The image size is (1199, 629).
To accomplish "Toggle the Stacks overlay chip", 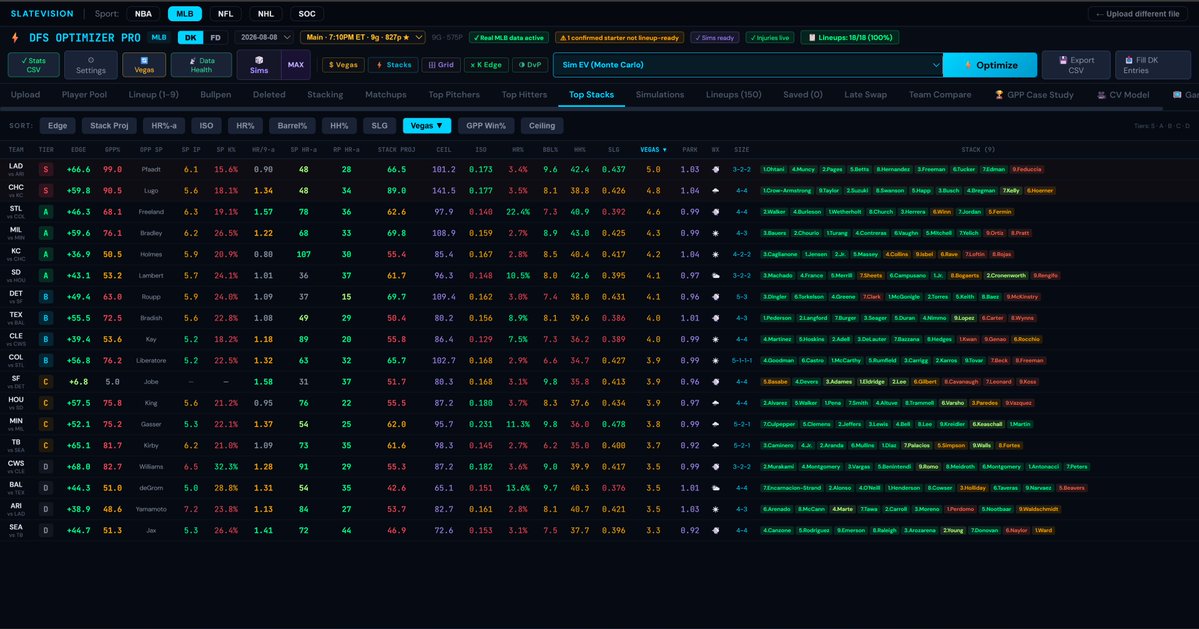I will [x=393, y=65].
